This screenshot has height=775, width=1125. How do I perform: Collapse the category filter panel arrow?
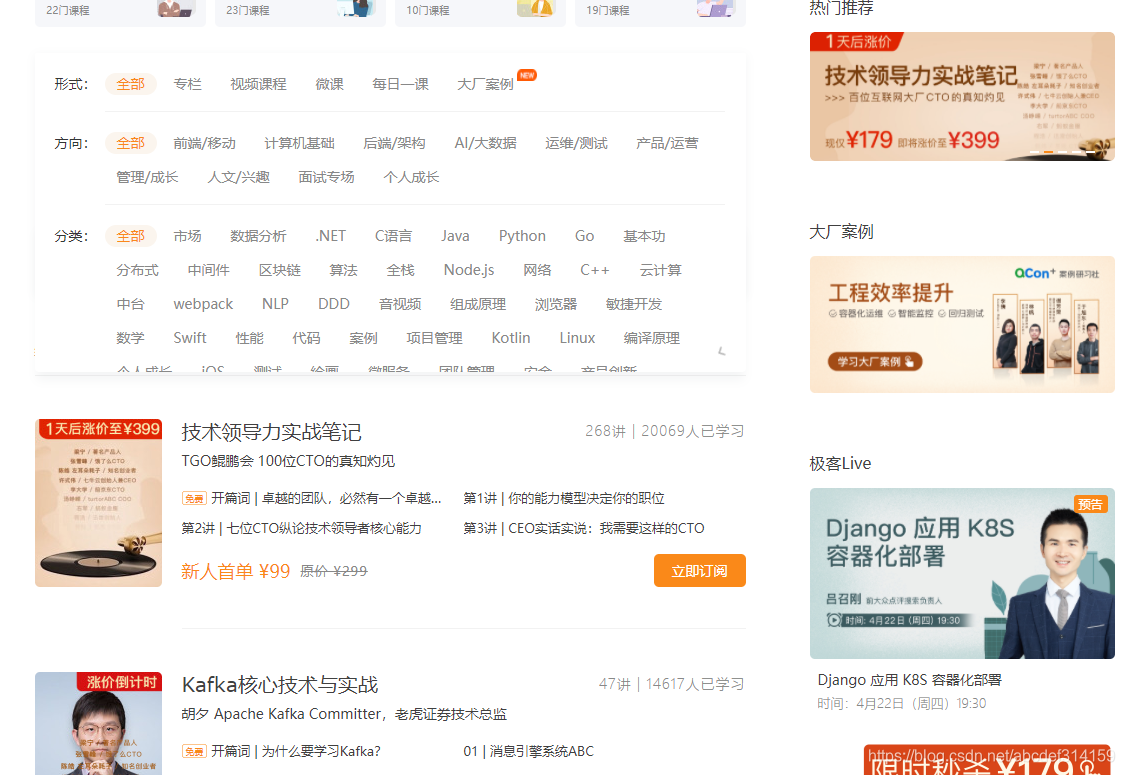pyautogui.click(x=722, y=351)
